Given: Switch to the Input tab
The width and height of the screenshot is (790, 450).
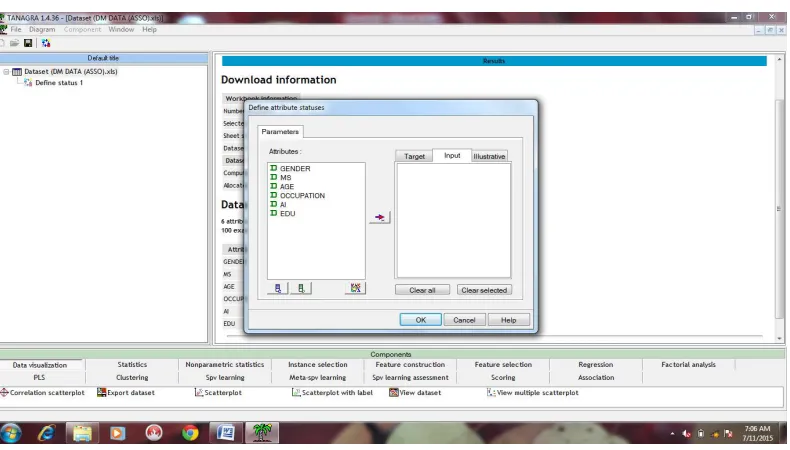Looking at the screenshot, I should (452, 155).
